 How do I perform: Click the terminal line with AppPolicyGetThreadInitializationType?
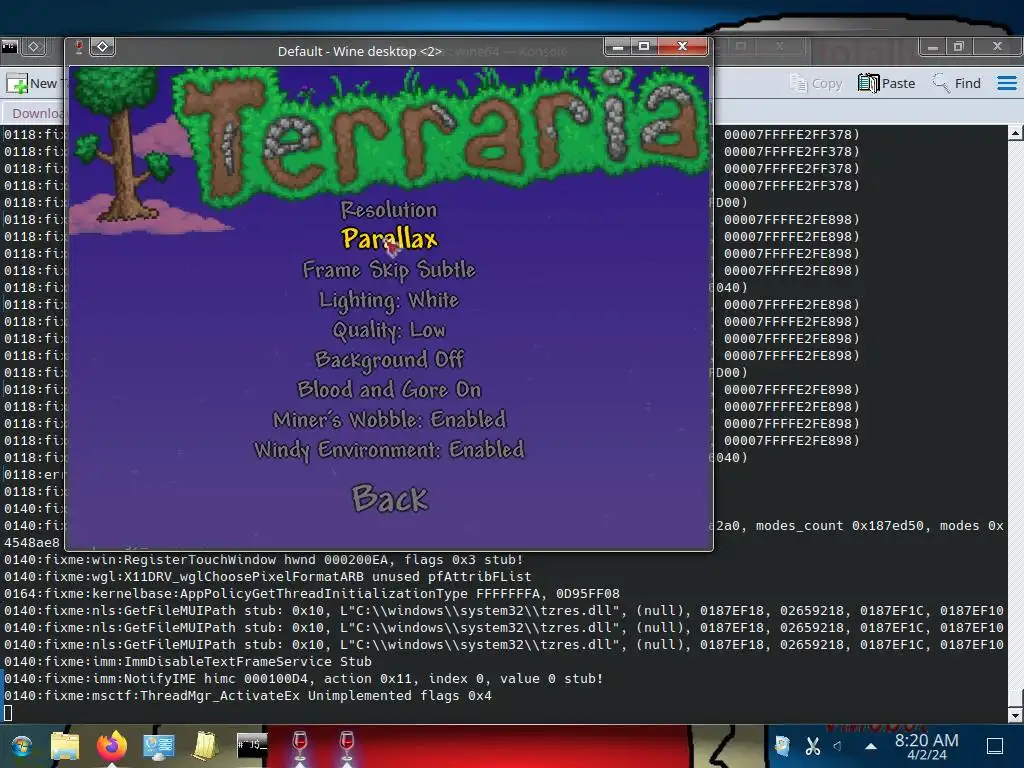pos(312,594)
